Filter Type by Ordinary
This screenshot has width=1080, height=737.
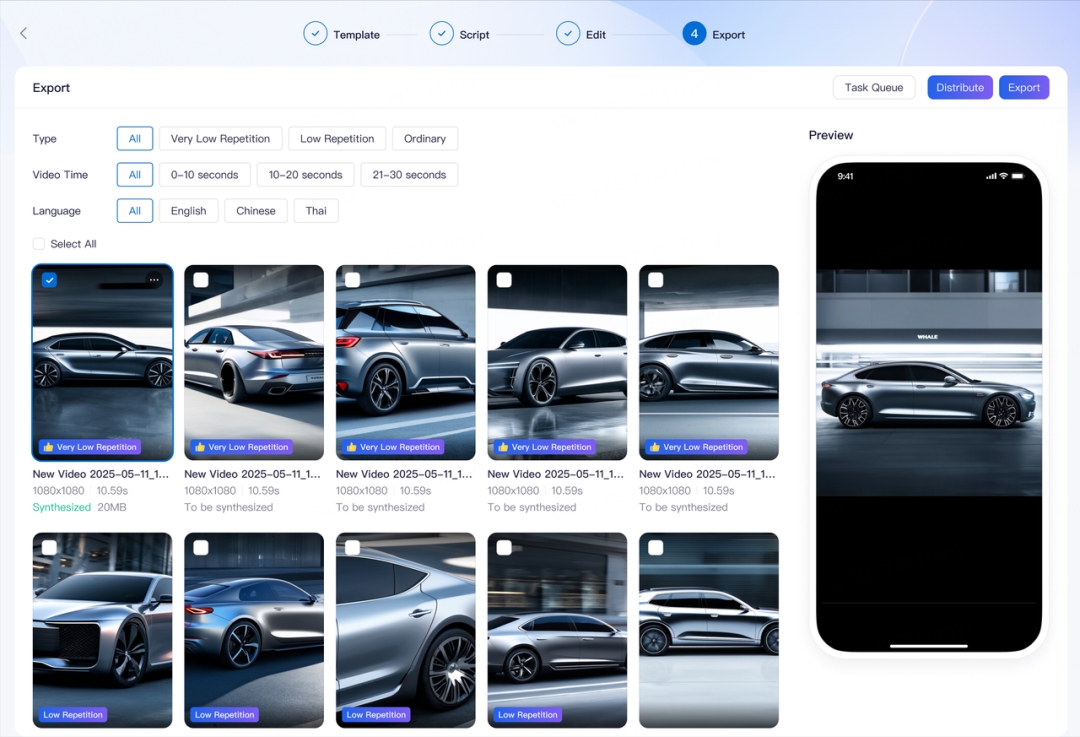[425, 138]
